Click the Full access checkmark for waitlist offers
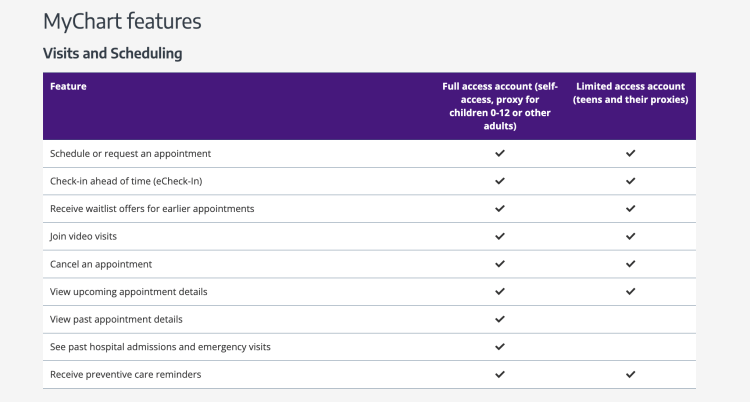 500,209
